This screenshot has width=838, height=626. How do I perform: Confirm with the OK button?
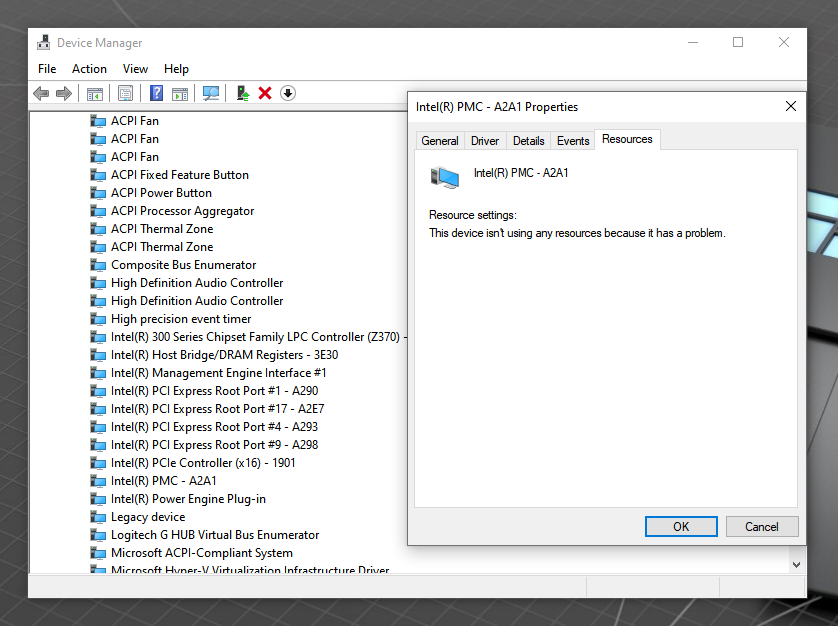point(681,527)
